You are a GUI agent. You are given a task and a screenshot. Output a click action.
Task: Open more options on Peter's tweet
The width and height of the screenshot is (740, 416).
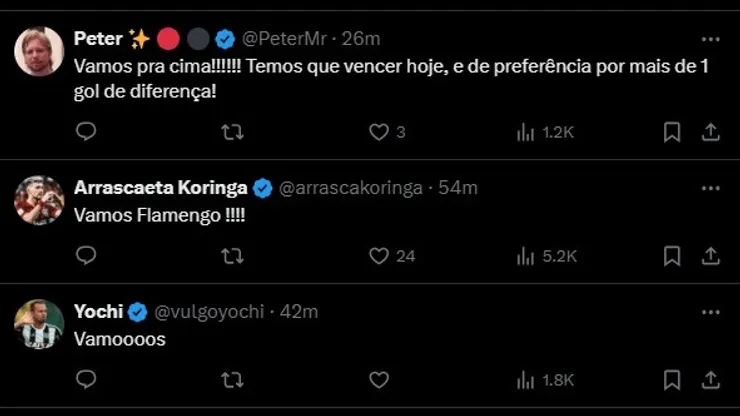pyautogui.click(x=710, y=39)
